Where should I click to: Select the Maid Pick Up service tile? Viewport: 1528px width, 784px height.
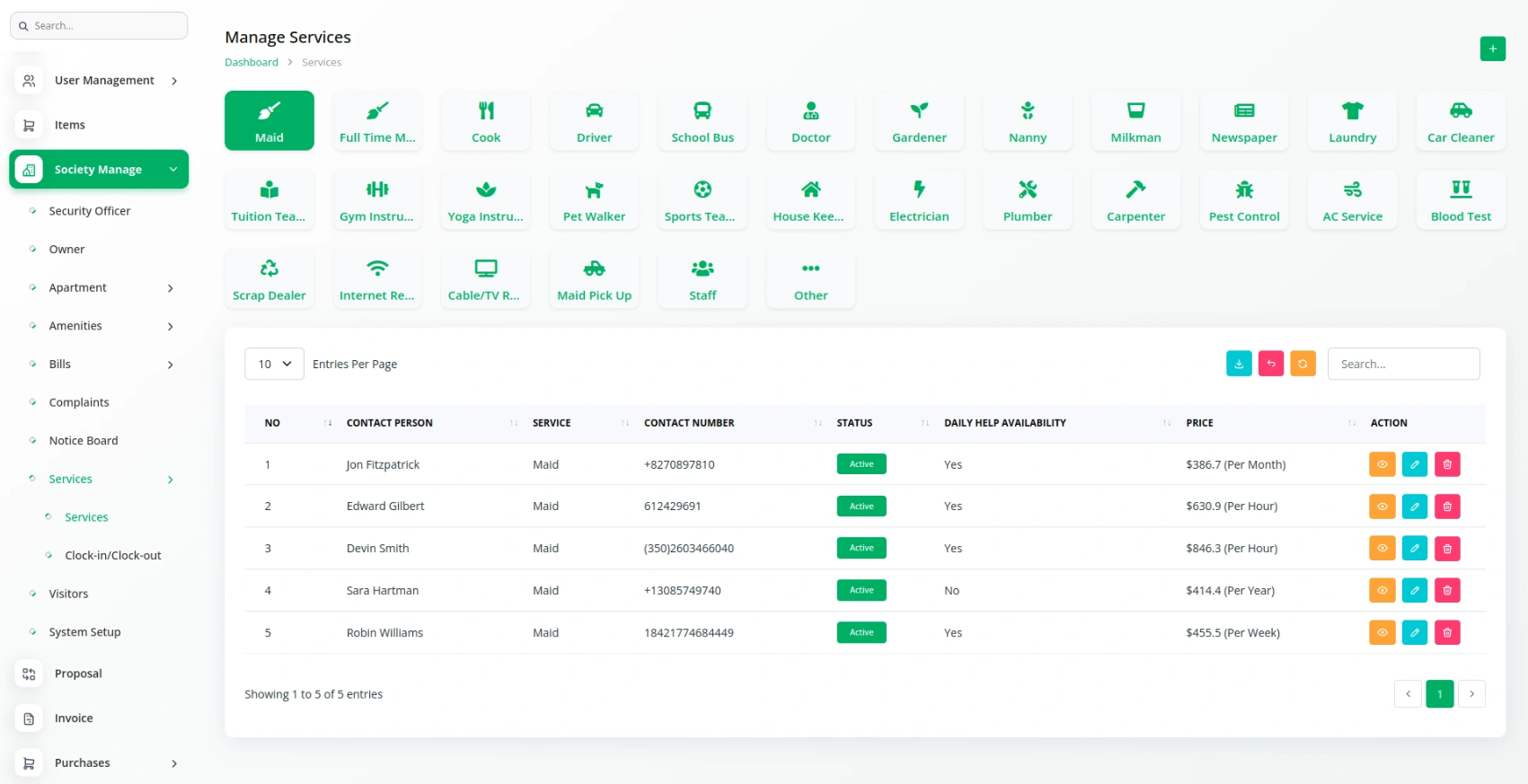[x=595, y=278]
